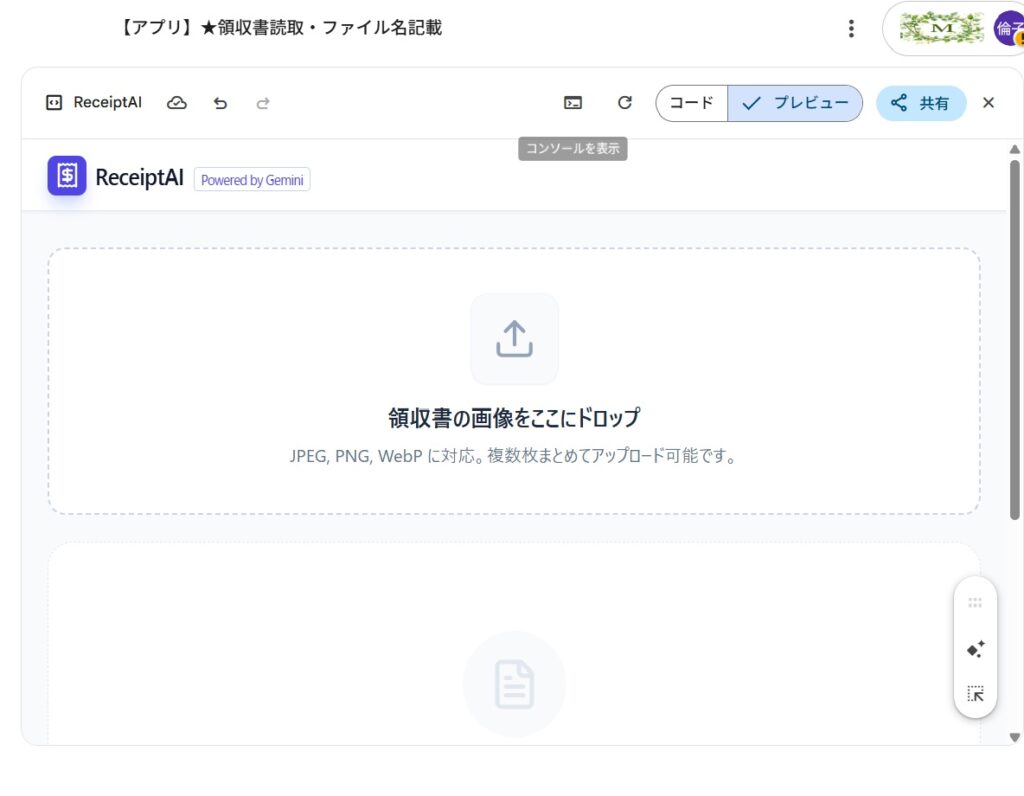Click the ReceiptAI dollar receipt logo
The image size is (1024, 796).
point(67,176)
